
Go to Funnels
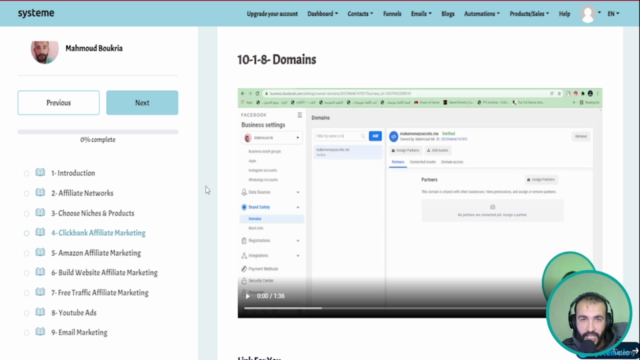[x=392, y=14]
